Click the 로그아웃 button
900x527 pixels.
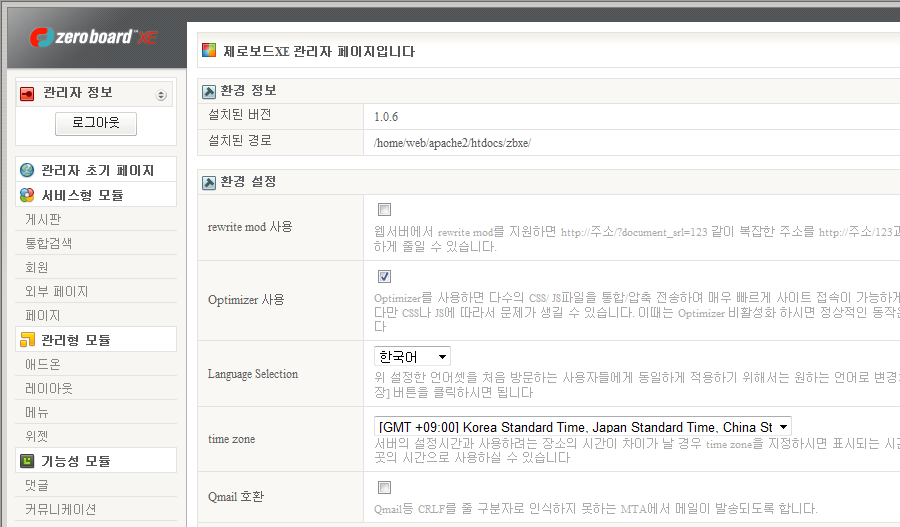pos(96,123)
